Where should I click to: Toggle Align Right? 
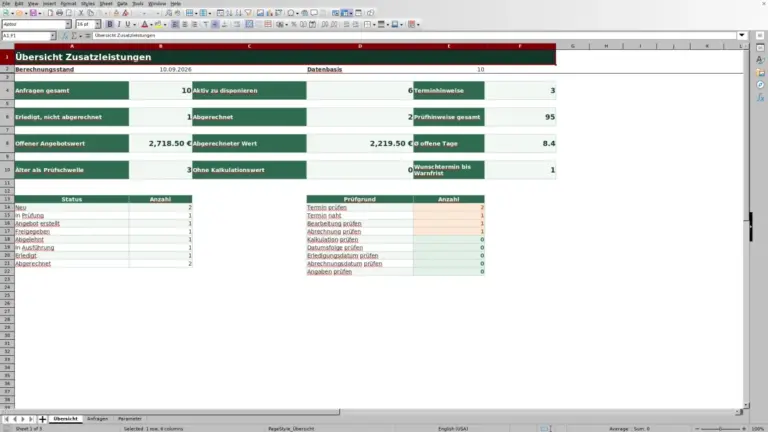coord(194,24)
